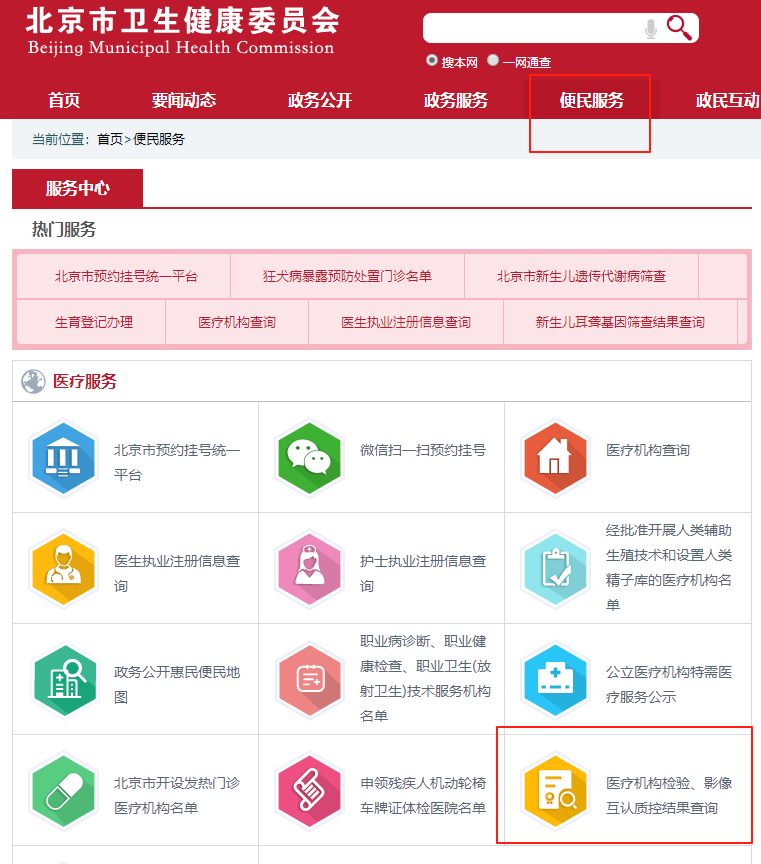This screenshot has height=864, width=761.
Task: Click 北京市预约挂号统一平台 text in 医疗服务 grid
Action: 177,462
